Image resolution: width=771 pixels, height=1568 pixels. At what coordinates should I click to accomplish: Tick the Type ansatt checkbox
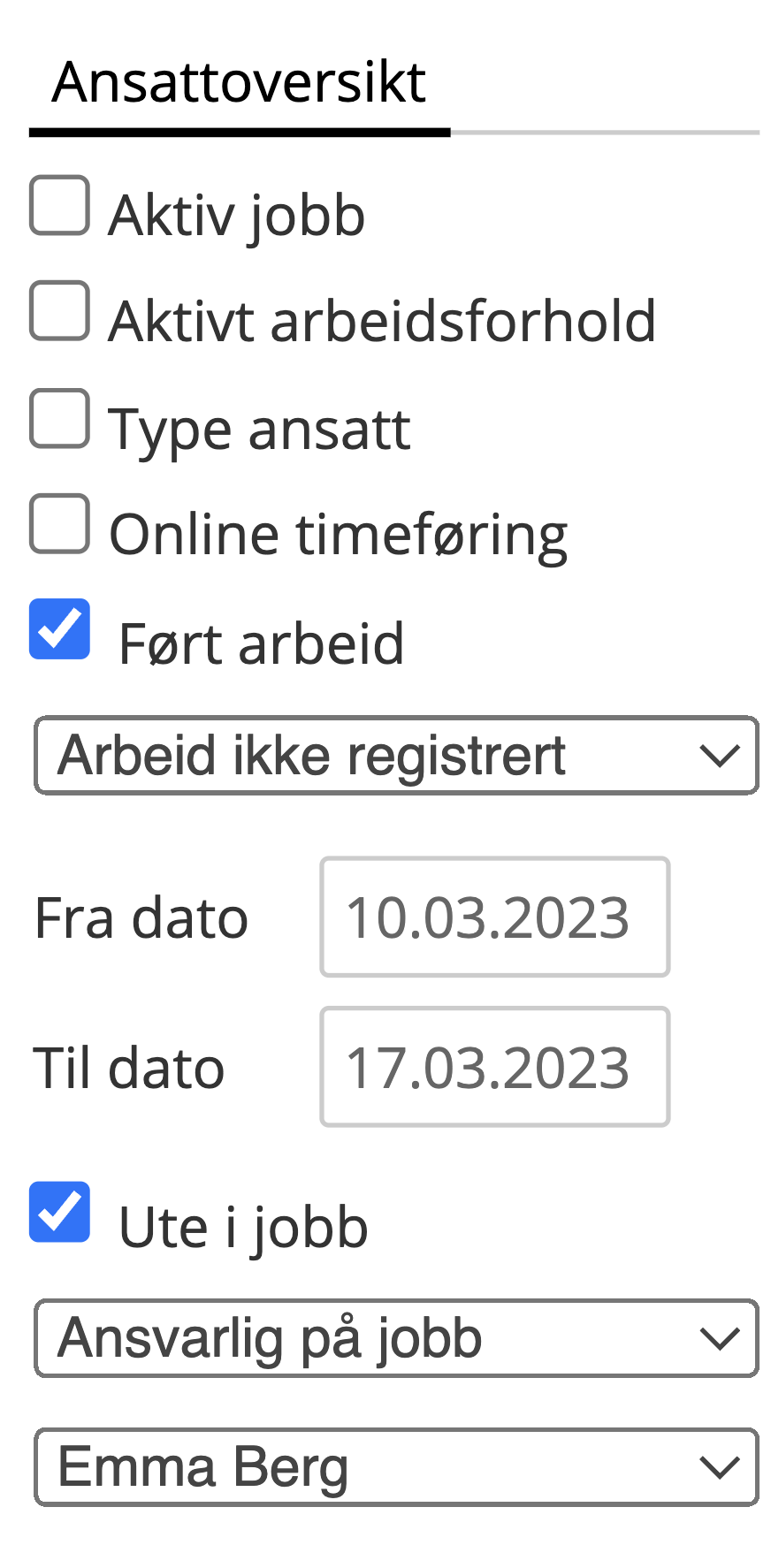(x=59, y=418)
